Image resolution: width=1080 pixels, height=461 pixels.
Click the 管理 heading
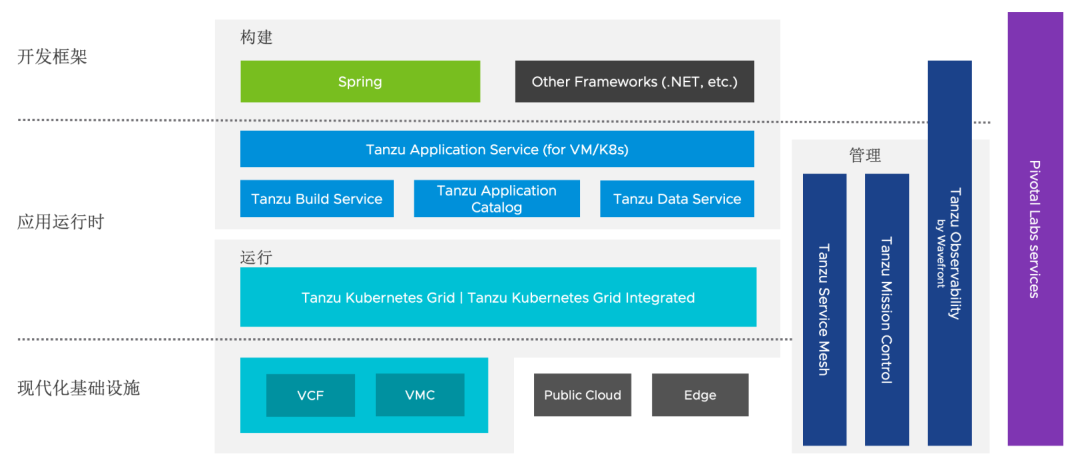point(865,156)
